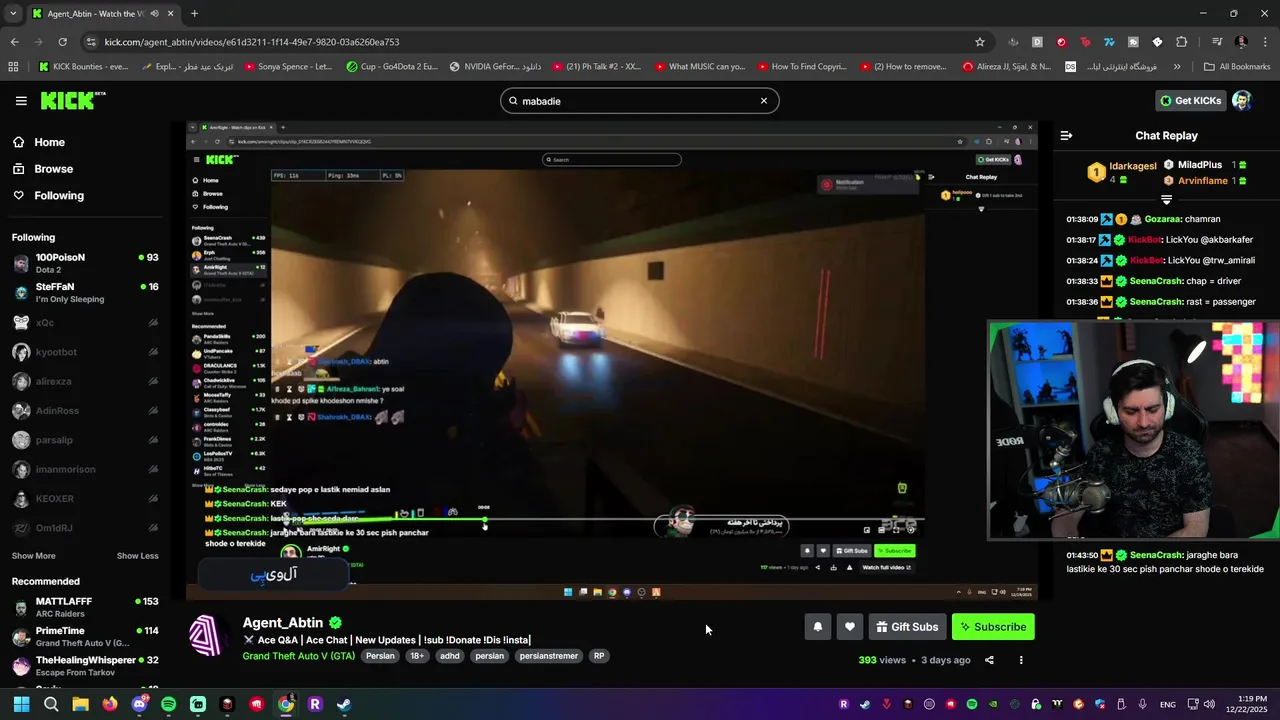Click the KICK beta logo
The width and height of the screenshot is (1280, 720).
click(73, 100)
